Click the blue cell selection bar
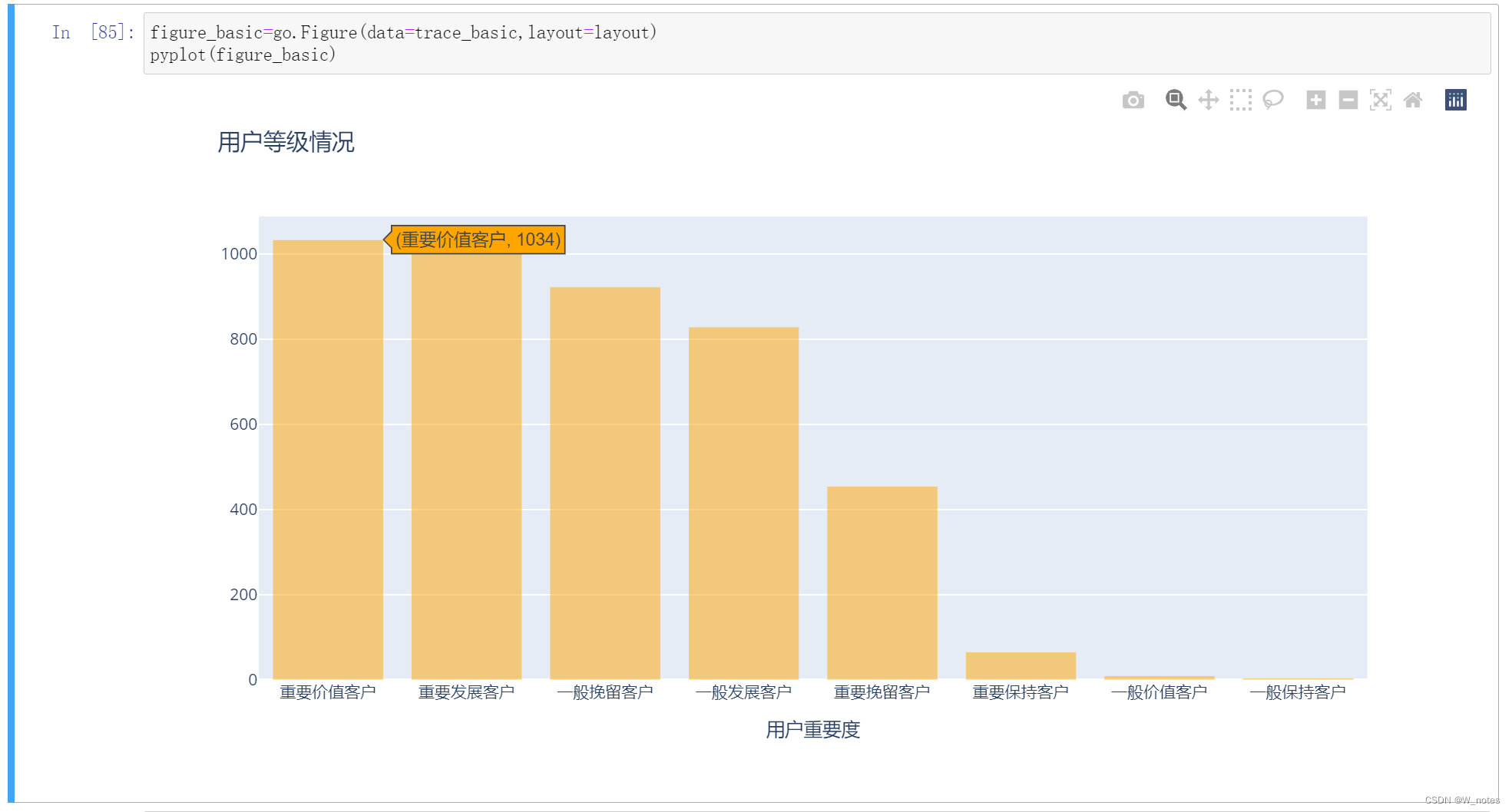Viewport: 1512px width, 812px height. 11,403
